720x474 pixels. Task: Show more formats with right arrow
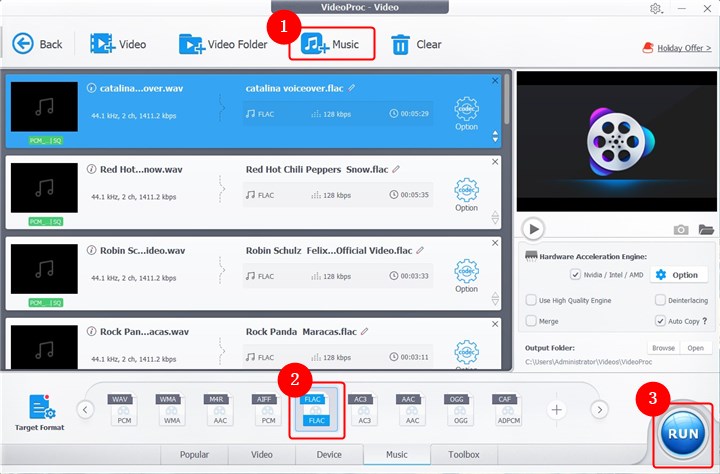pos(599,409)
